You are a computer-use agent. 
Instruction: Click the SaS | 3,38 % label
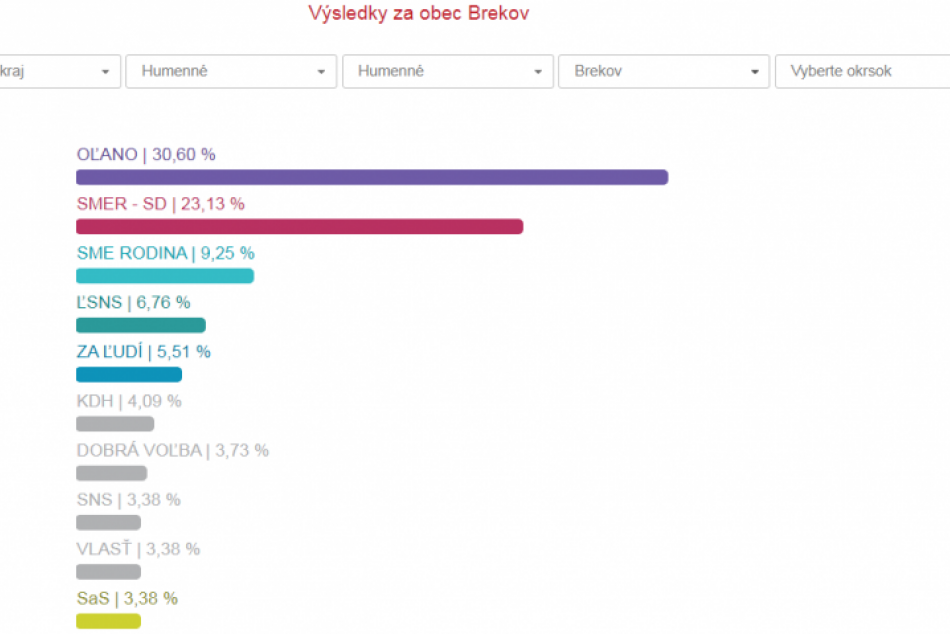pyautogui.click(x=127, y=598)
